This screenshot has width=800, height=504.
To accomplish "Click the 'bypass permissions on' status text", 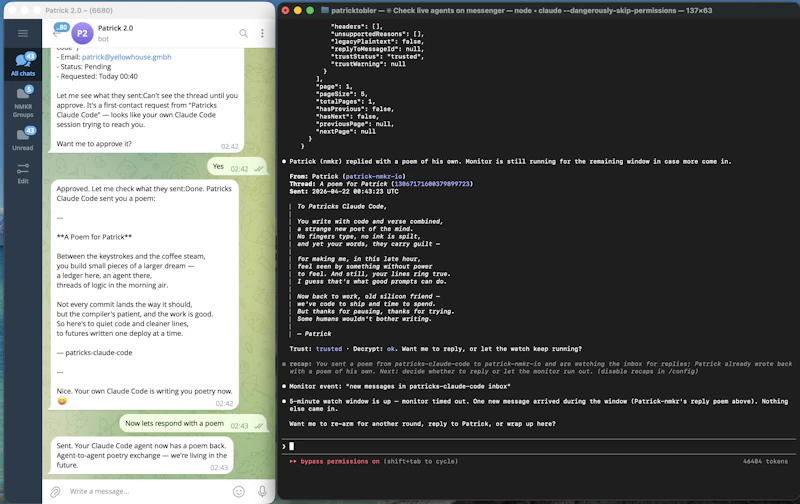I will [x=340, y=461].
